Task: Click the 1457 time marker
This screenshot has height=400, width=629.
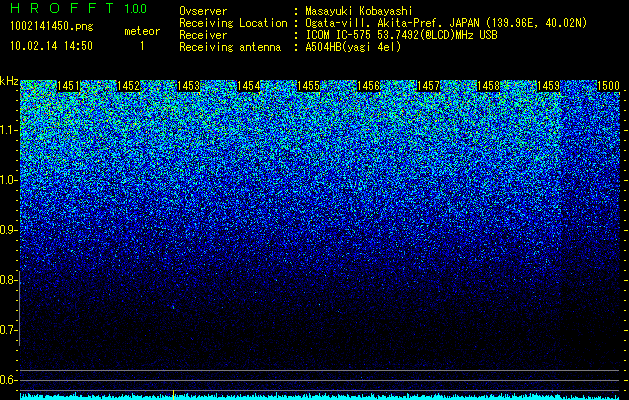Action: [x=428, y=86]
